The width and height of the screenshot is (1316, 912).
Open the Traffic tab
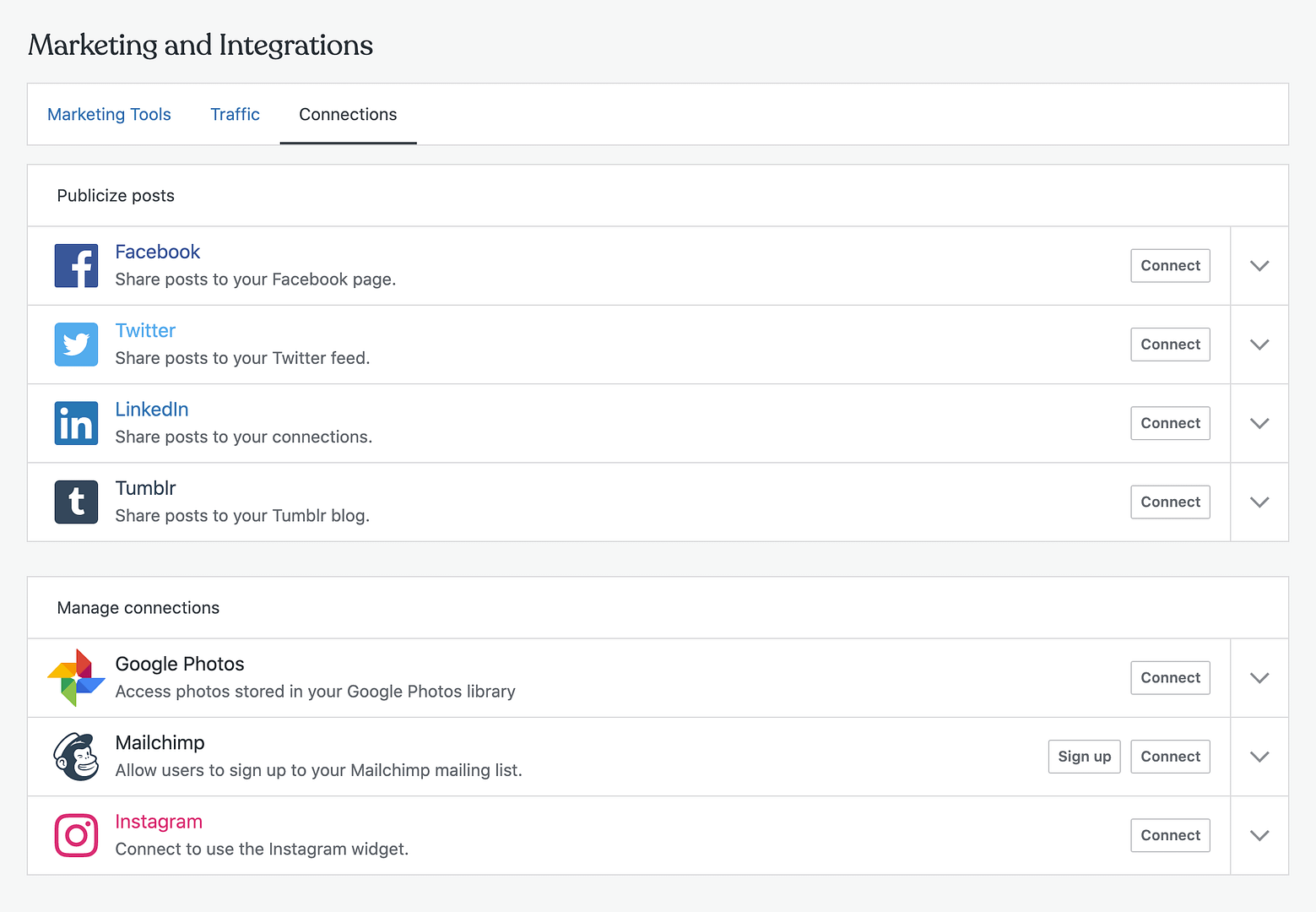click(235, 114)
